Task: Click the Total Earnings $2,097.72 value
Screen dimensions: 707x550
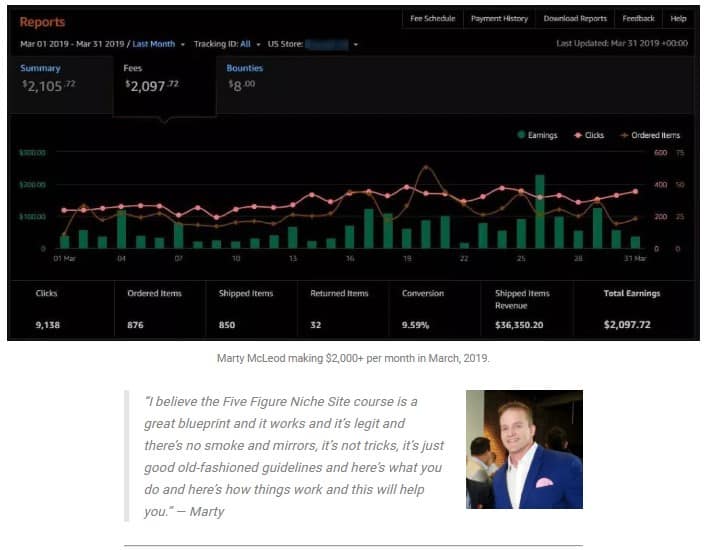Action: click(x=627, y=325)
